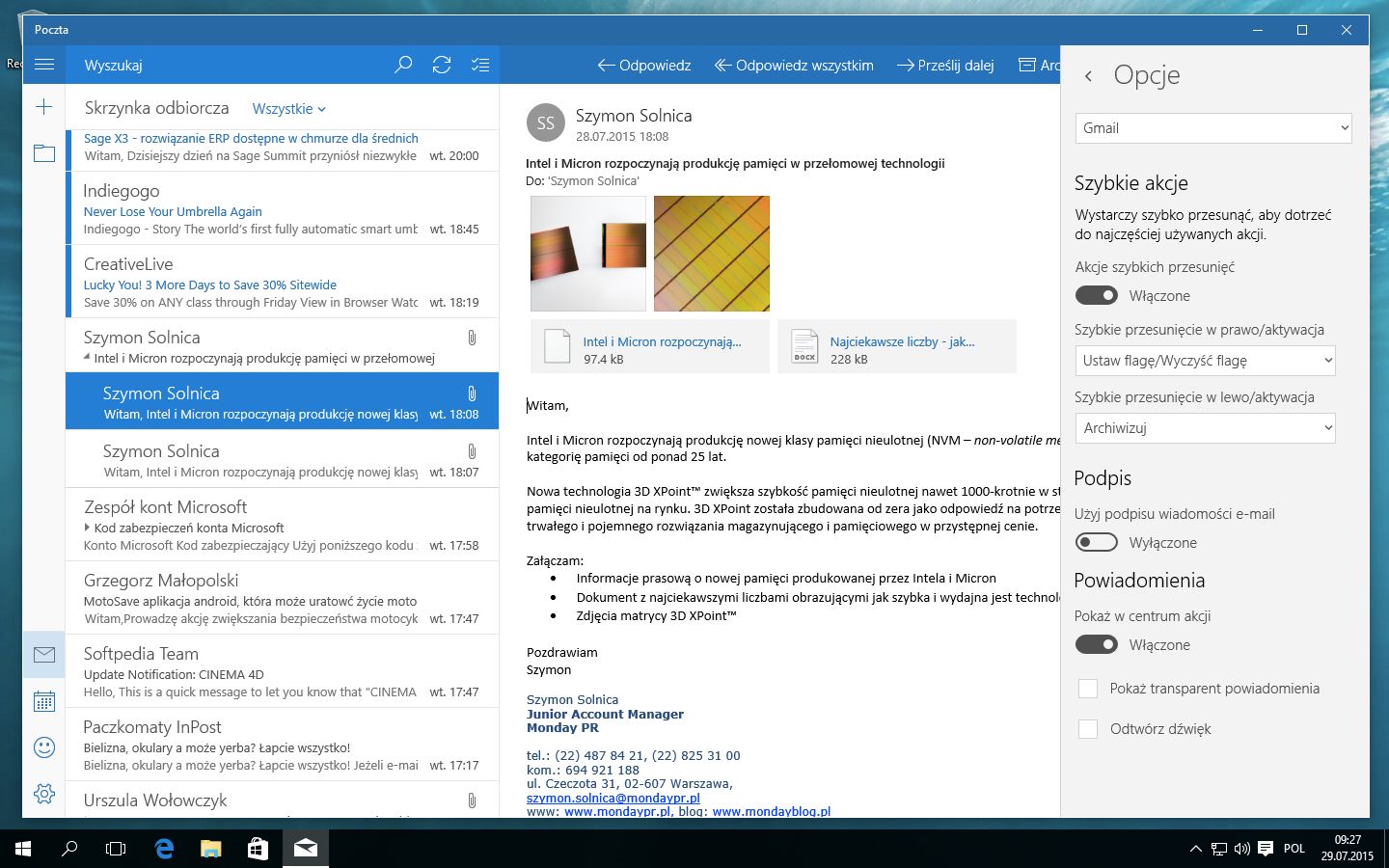
Task: Click the partially visible Archive toolbar button
Action: coord(1039,66)
